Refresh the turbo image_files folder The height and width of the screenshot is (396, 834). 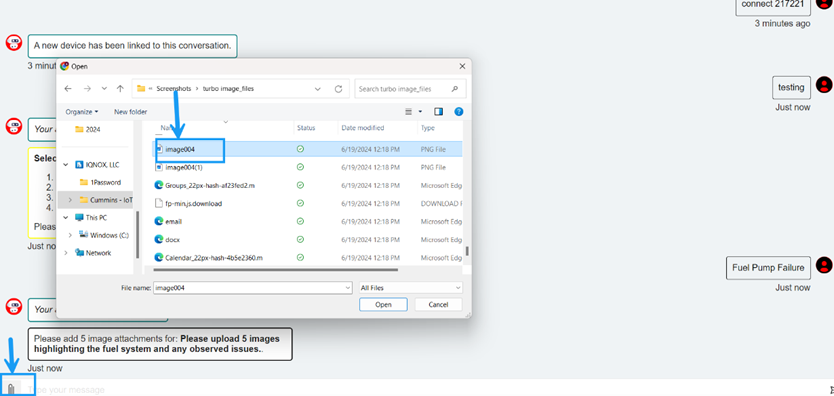pos(338,89)
